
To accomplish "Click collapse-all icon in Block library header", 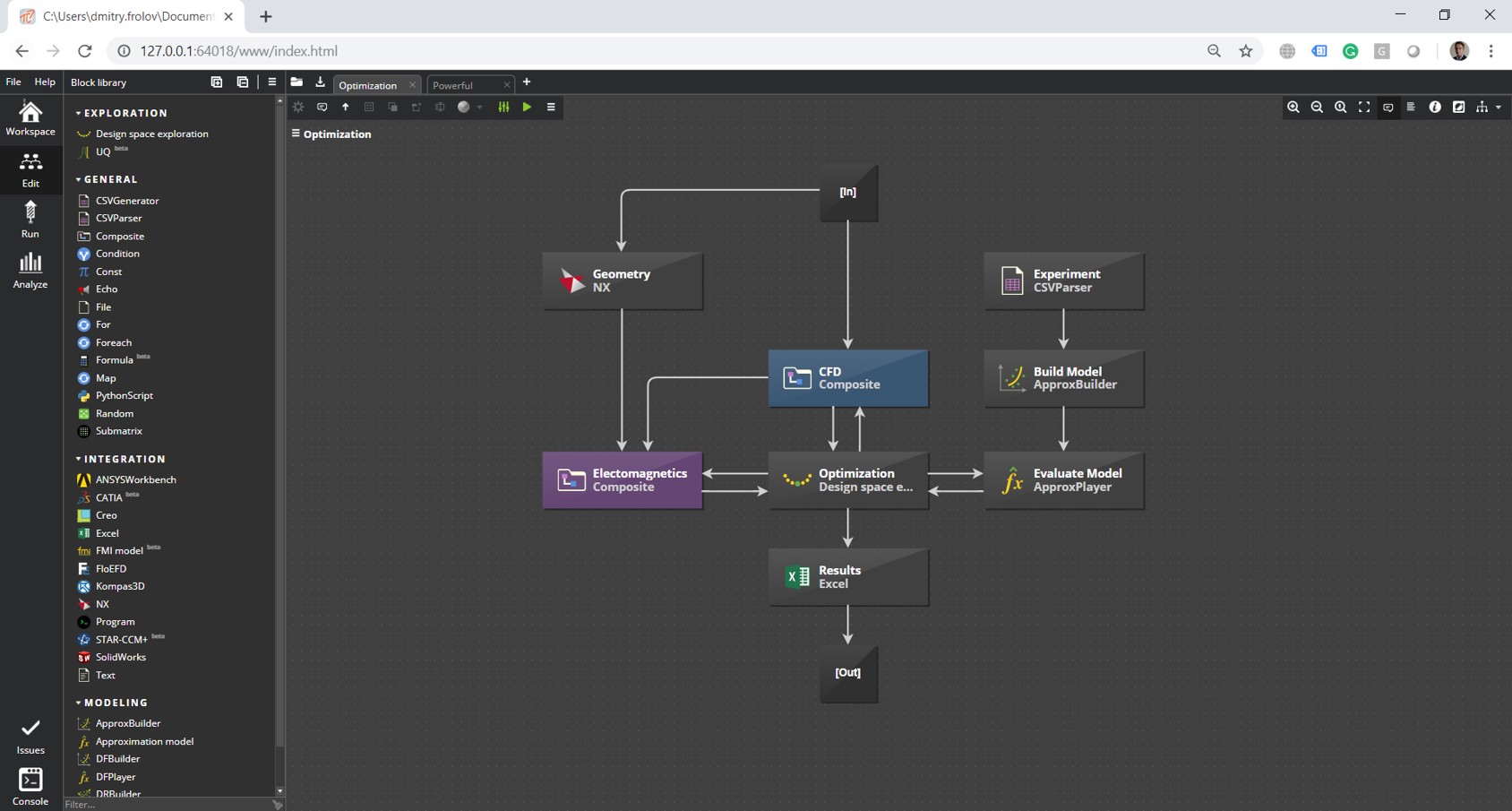I will tap(243, 82).
